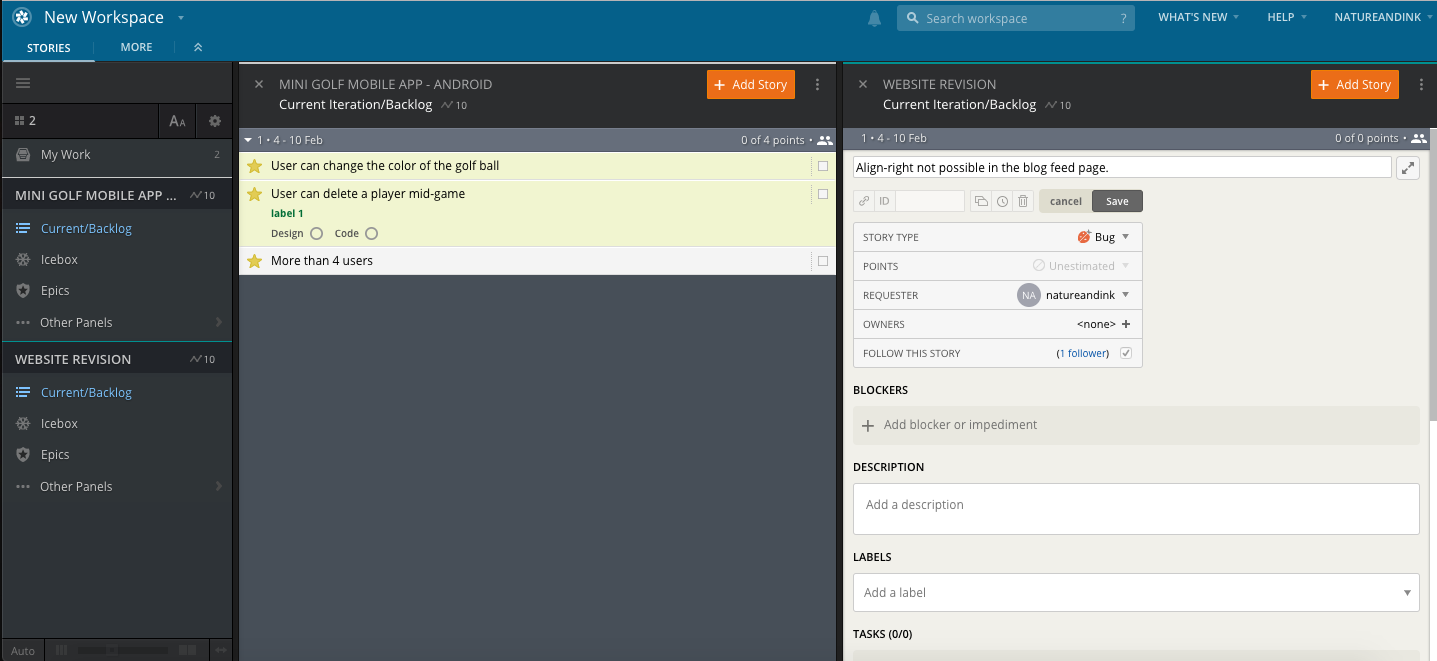Toggle the Follow This Story checkbox
1437x661 pixels.
point(1126,353)
